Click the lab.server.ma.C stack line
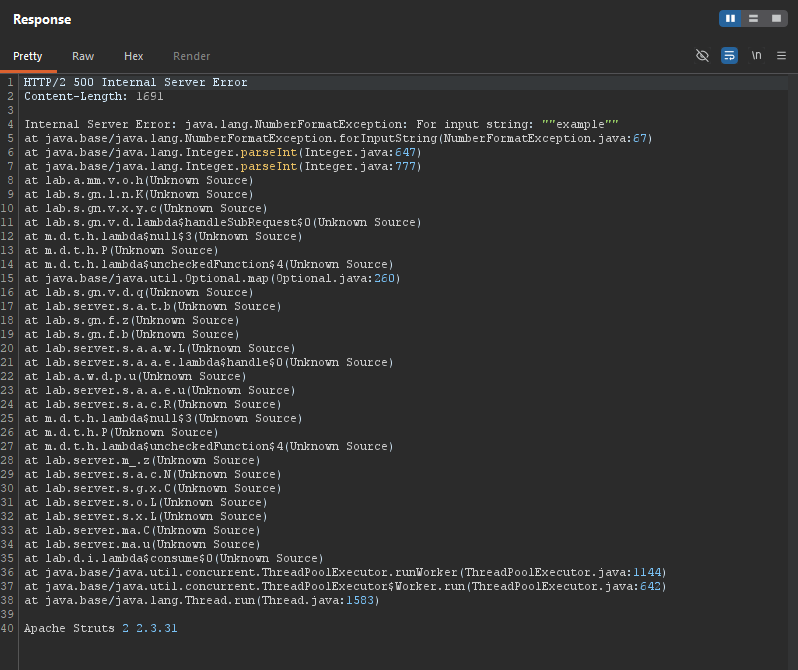The image size is (798, 670). [142, 530]
